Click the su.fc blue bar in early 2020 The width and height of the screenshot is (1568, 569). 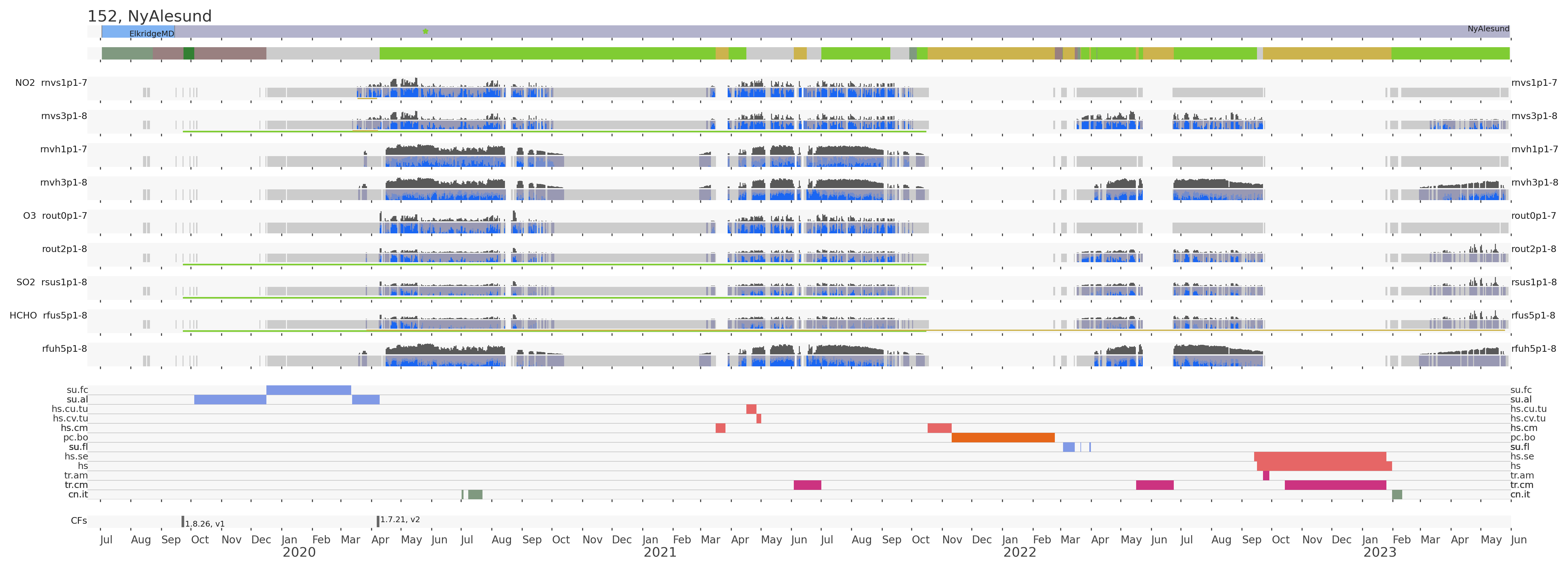[308, 390]
